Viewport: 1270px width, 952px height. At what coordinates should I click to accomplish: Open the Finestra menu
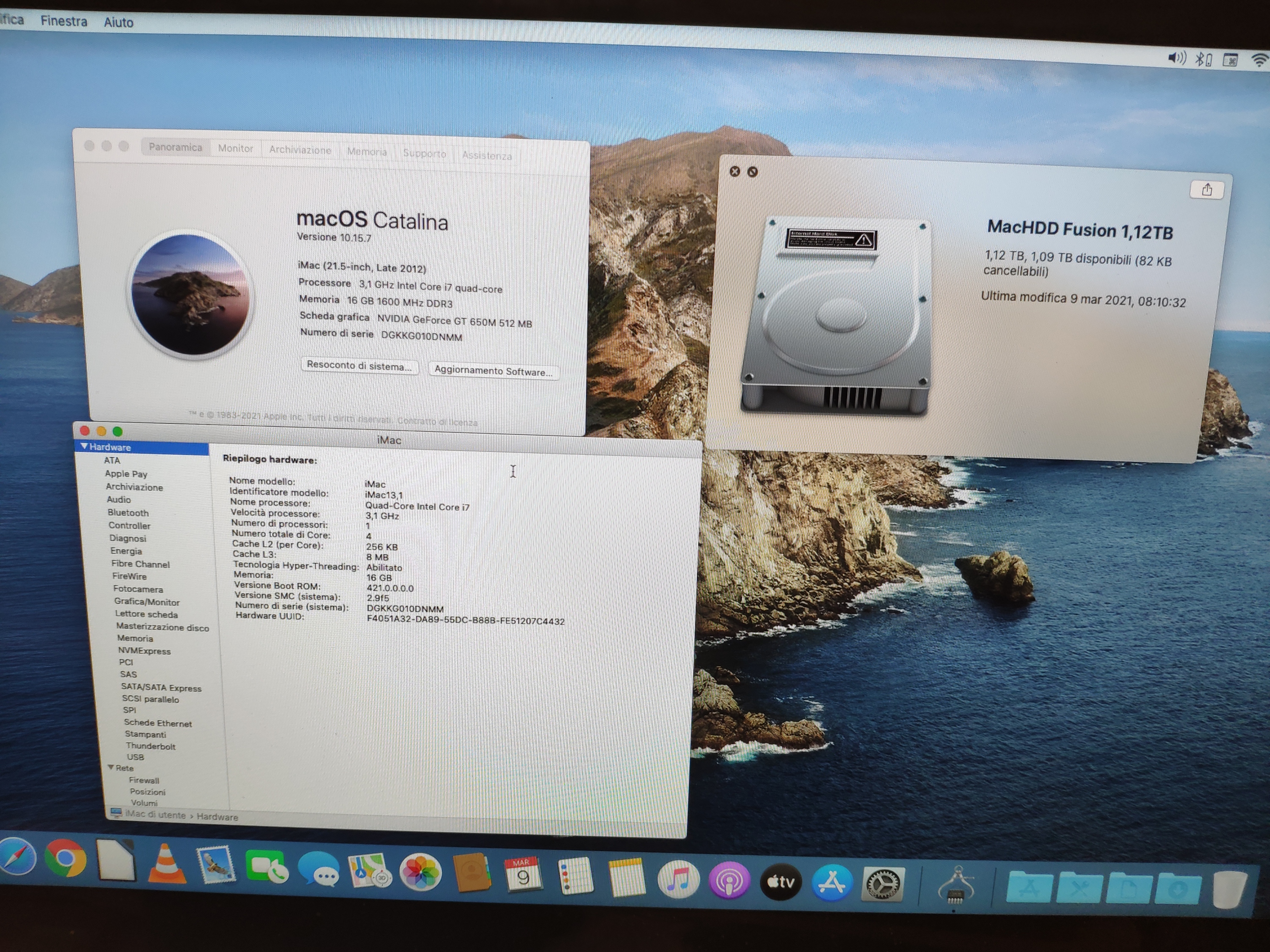pos(64,21)
